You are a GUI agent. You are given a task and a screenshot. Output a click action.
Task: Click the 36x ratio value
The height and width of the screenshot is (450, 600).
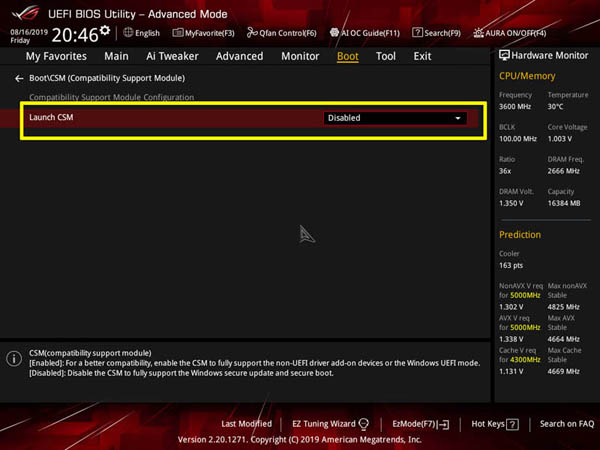point(505,171)
